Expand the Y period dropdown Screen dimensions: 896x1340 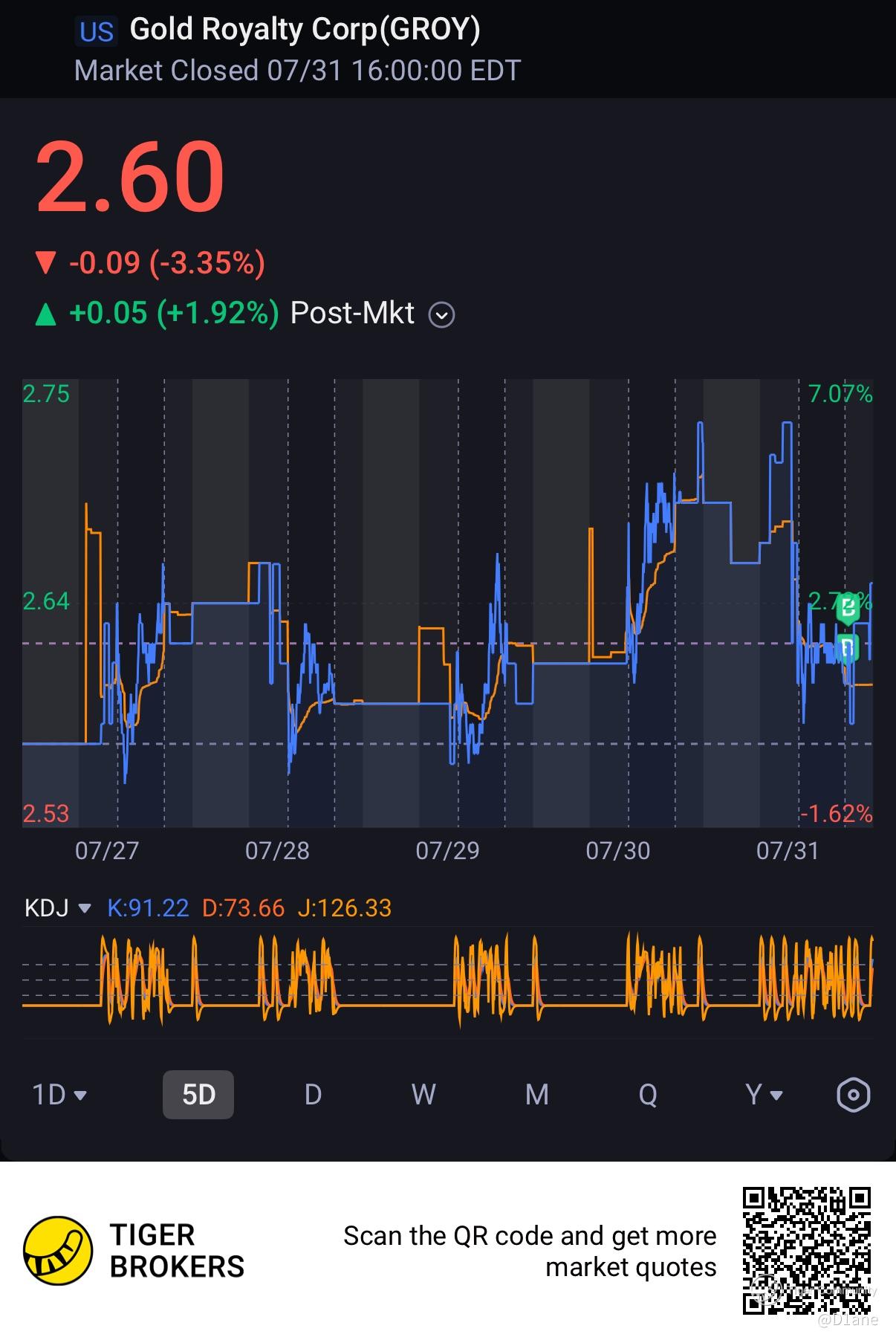click(x=764, y=1095)
